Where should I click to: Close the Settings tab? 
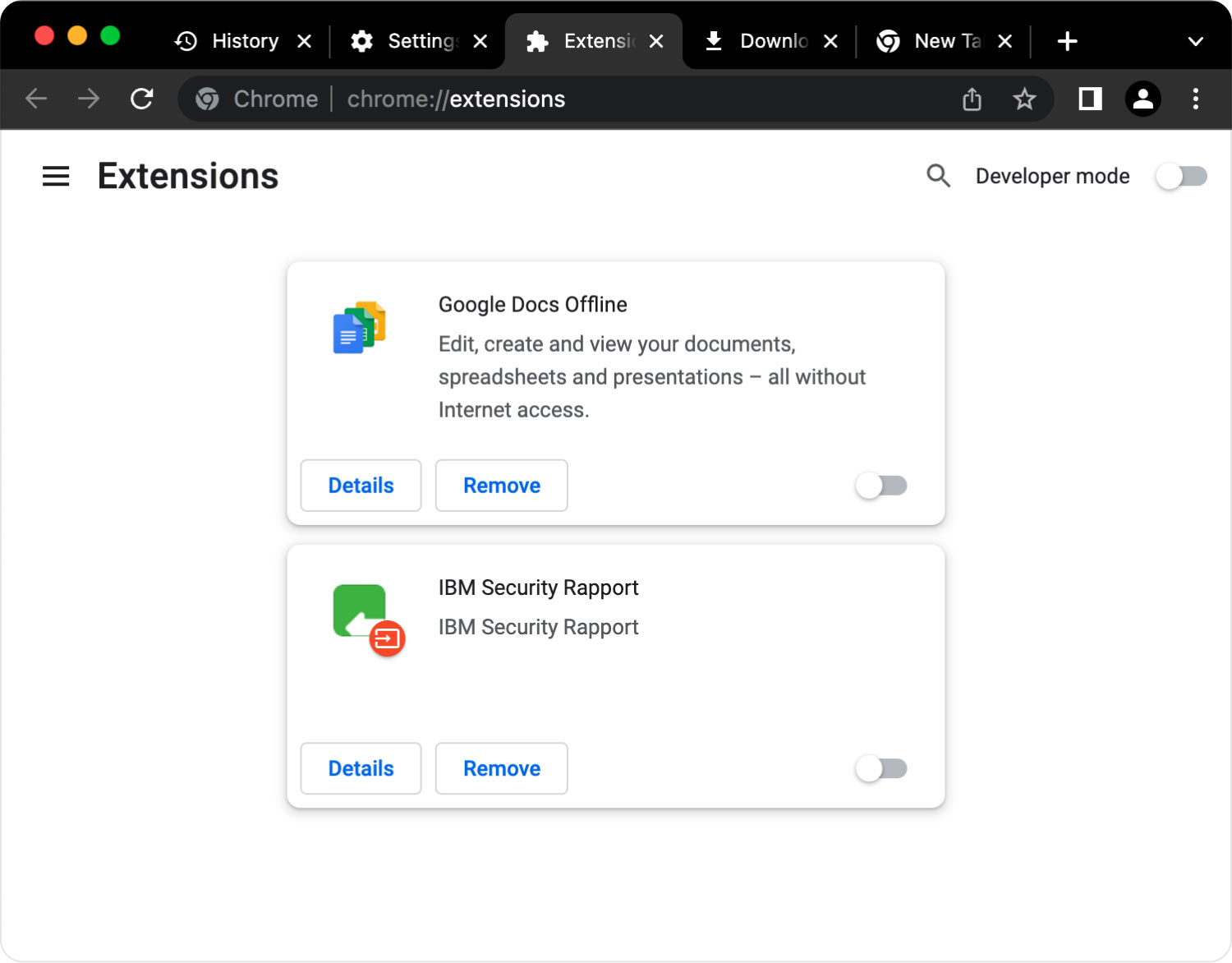click(480, 41)
